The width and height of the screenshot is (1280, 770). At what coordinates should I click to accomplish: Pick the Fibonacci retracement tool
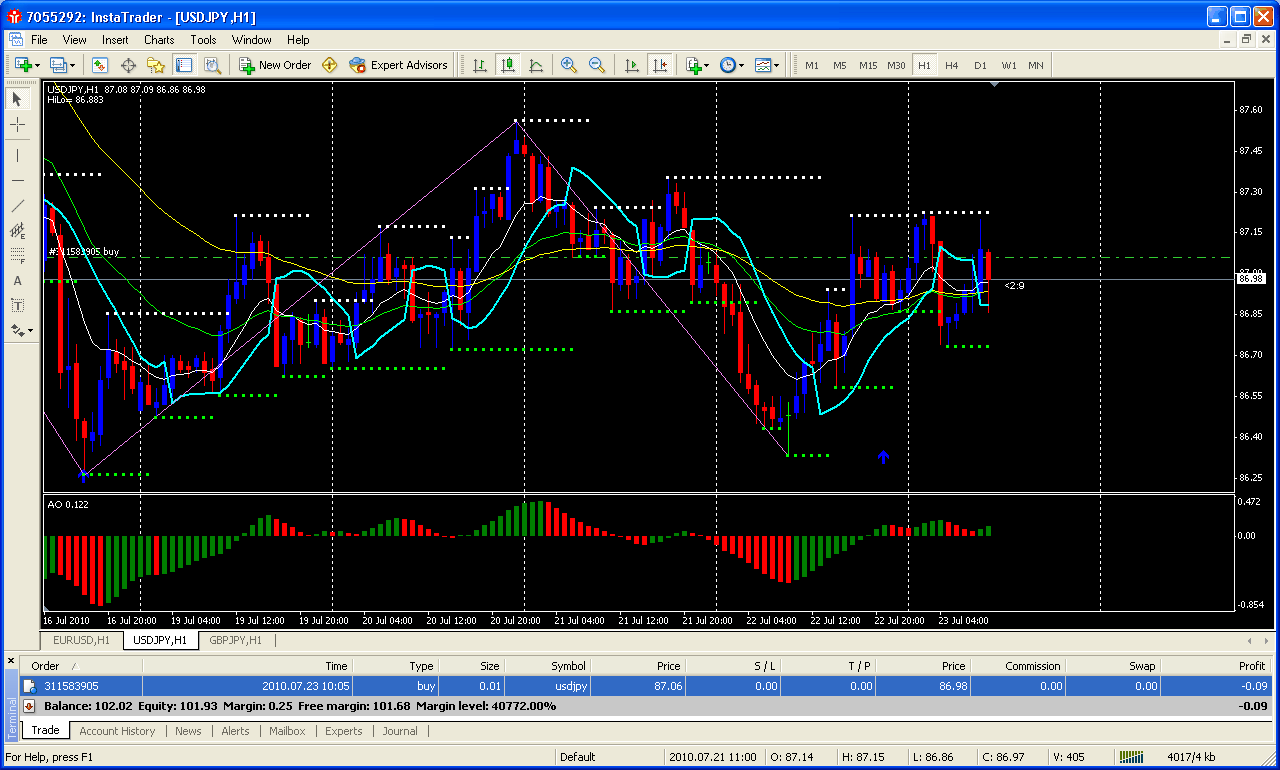pos(17,256)
